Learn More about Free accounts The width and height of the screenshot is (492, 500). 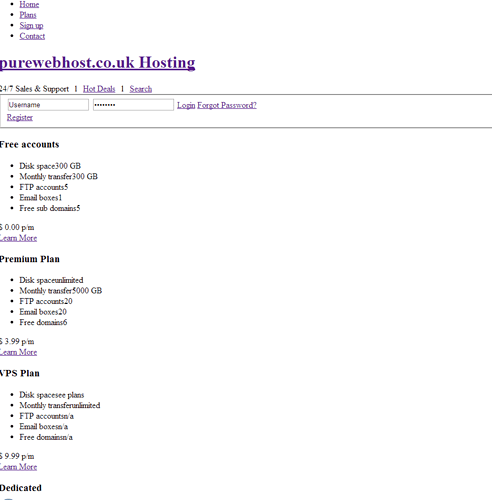point(18,238)
